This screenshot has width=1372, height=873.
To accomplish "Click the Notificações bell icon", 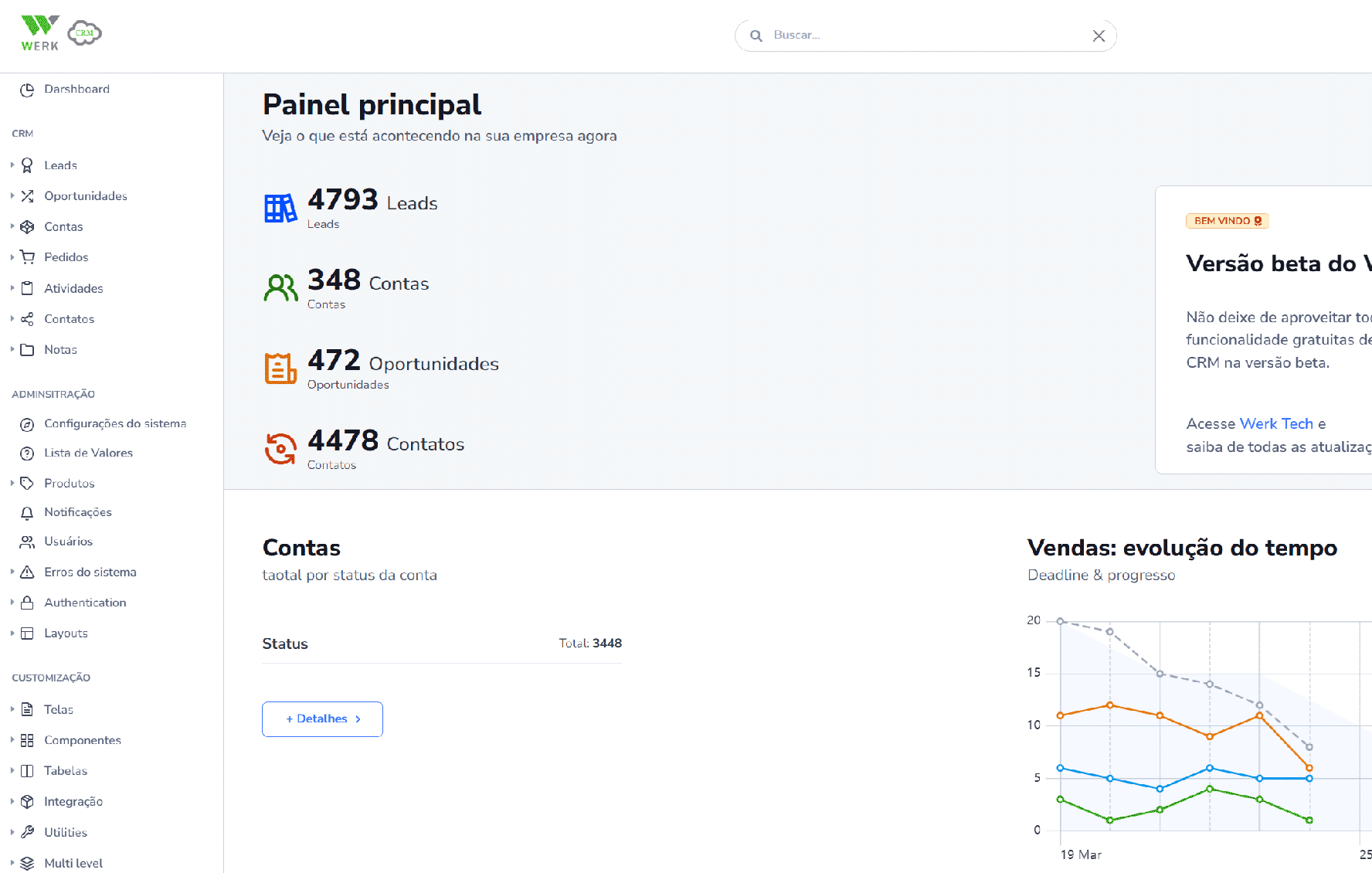I will [x=27, y=513].
